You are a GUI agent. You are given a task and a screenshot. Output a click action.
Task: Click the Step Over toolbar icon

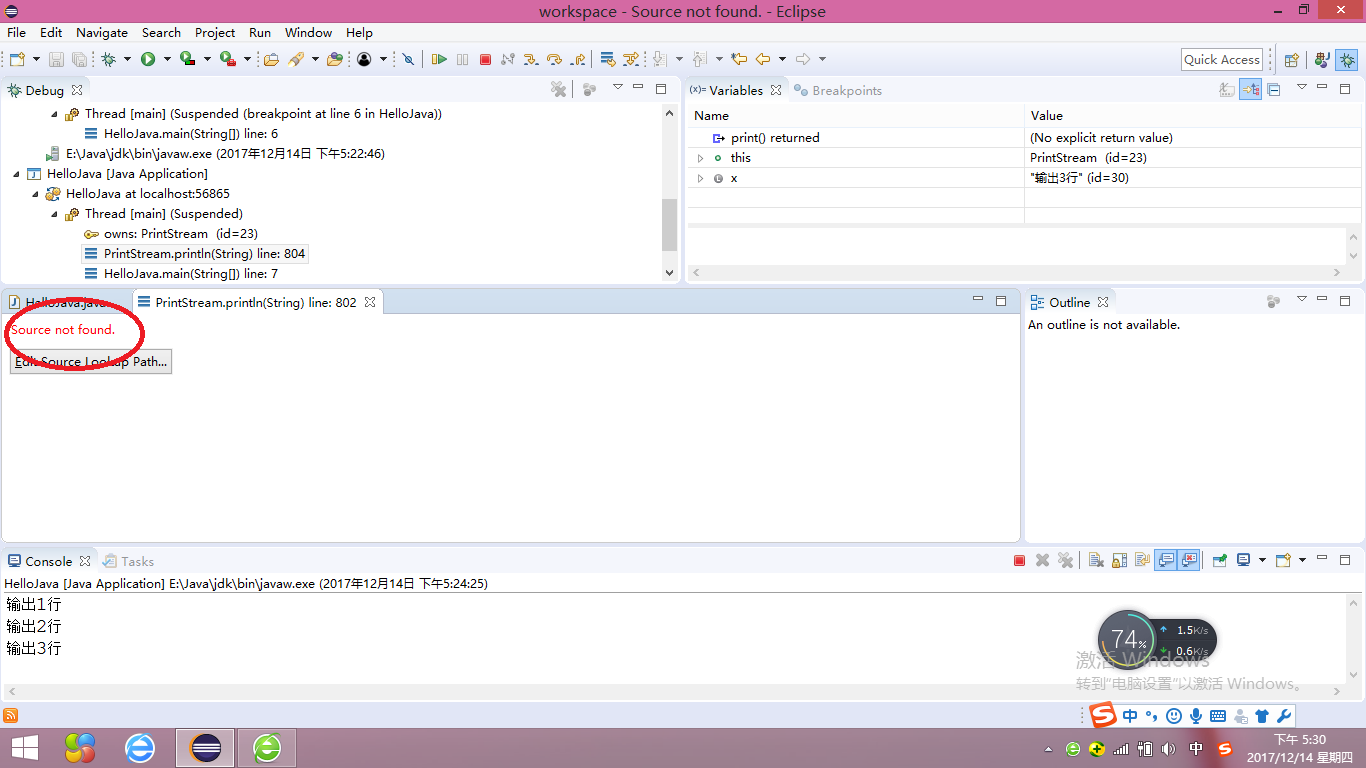(554, 59)
